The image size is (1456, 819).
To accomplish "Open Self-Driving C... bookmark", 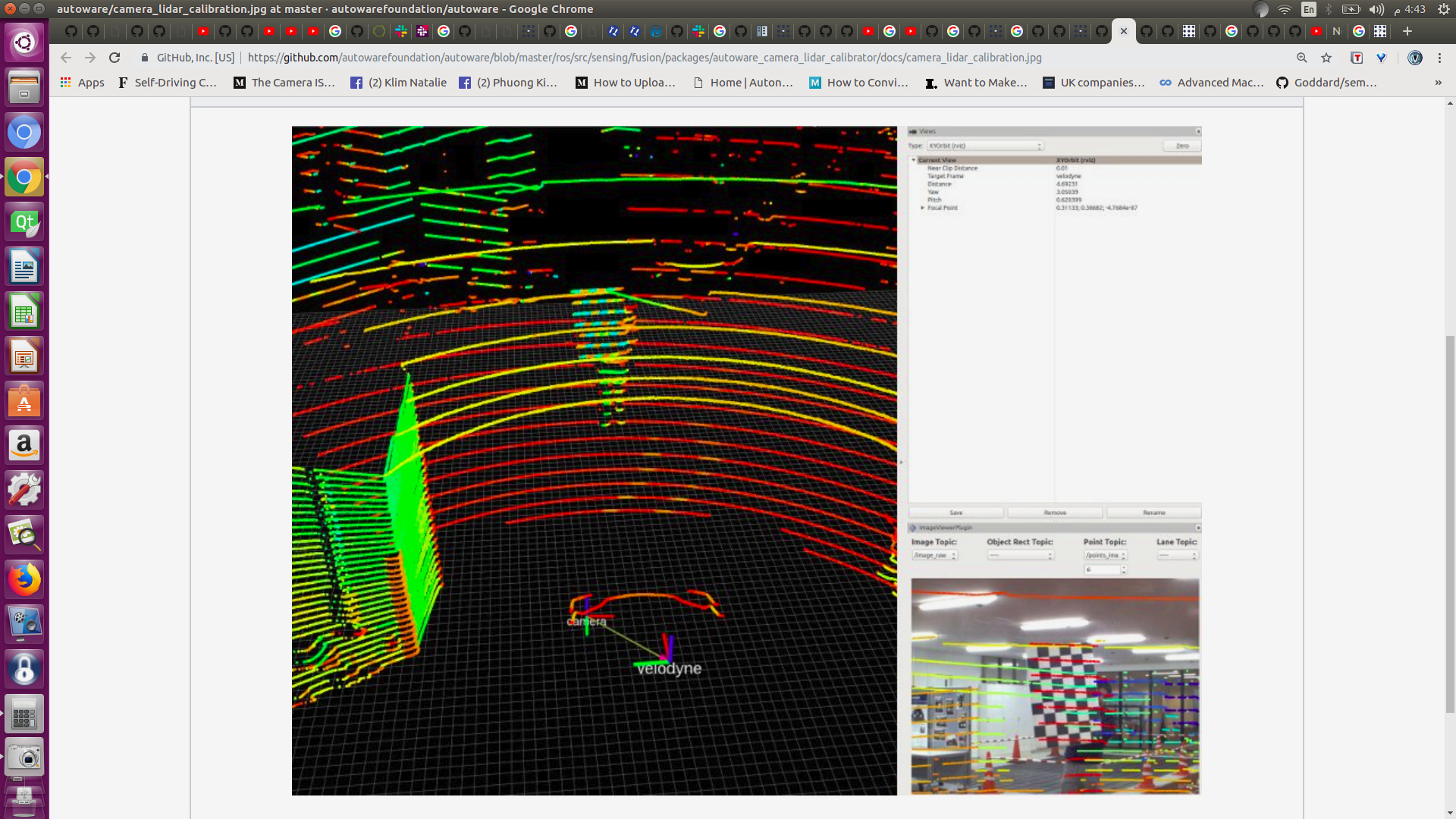I will (x=168, y=83).
